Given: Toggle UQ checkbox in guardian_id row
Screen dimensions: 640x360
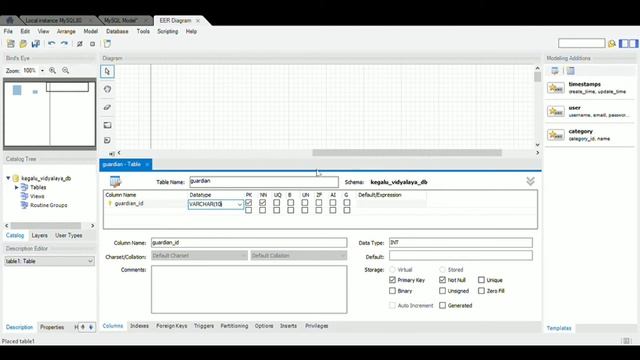Looking at the screenshot, I should pyautogui.click(x=277, y=203).
